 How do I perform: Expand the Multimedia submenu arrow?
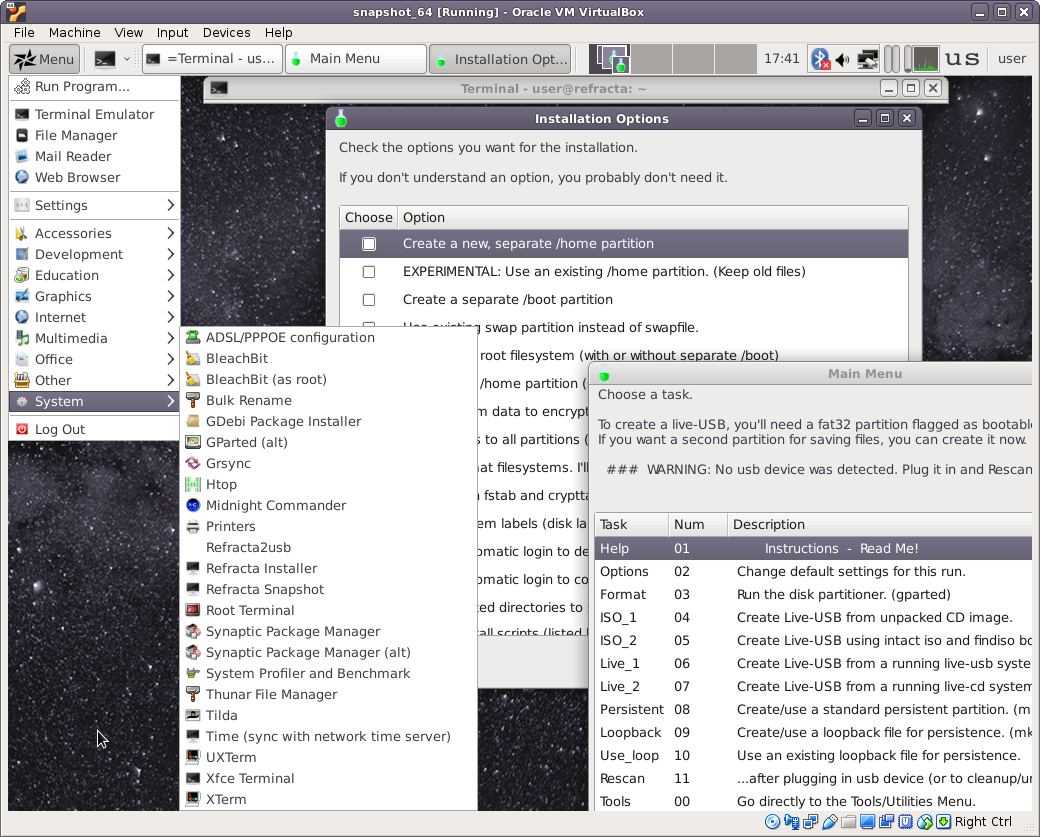(170, 338)
